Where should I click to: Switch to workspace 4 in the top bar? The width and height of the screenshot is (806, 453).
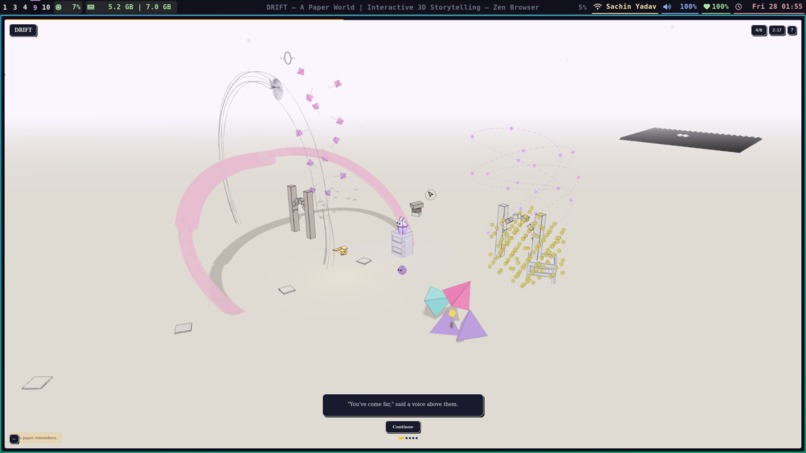(x=25, y=7)
